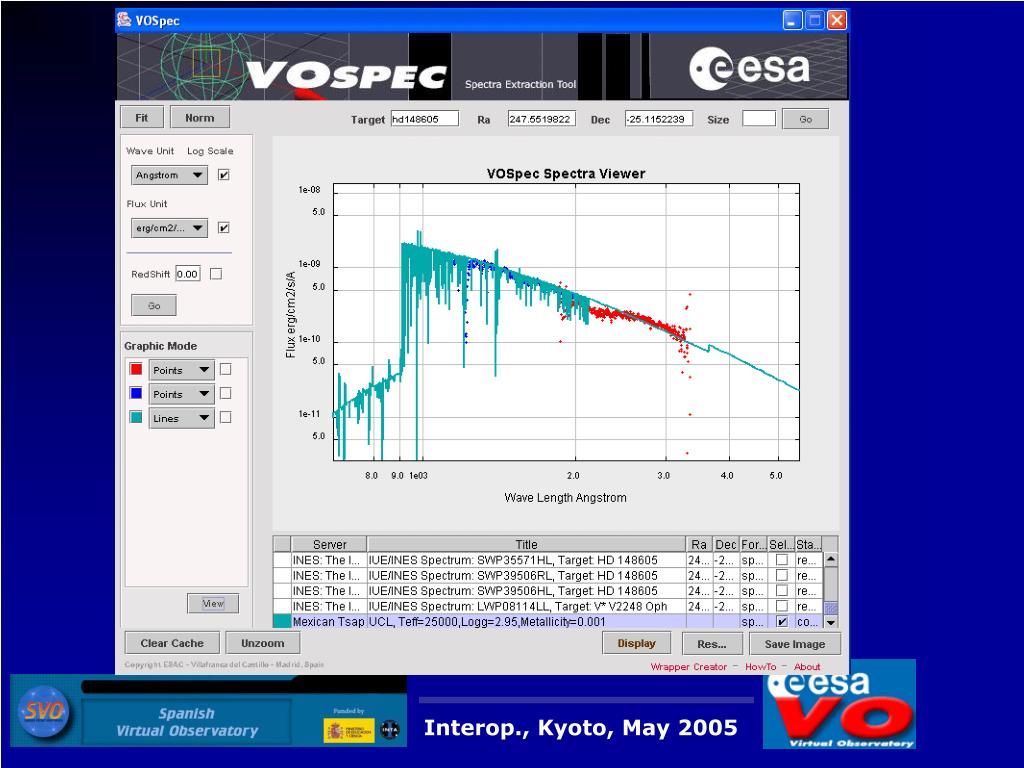The width and height of the screenshot is (1024, 768).
Task: Toggle Log Scale checkbox for Wave Unit
Action: (224, 175)
